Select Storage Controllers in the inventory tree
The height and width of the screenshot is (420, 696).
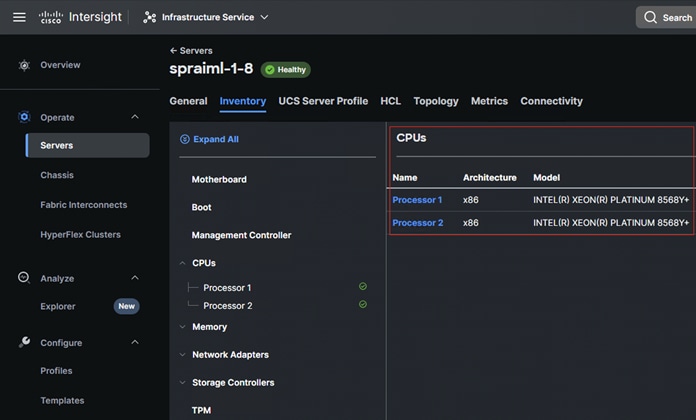pos(233,383)
